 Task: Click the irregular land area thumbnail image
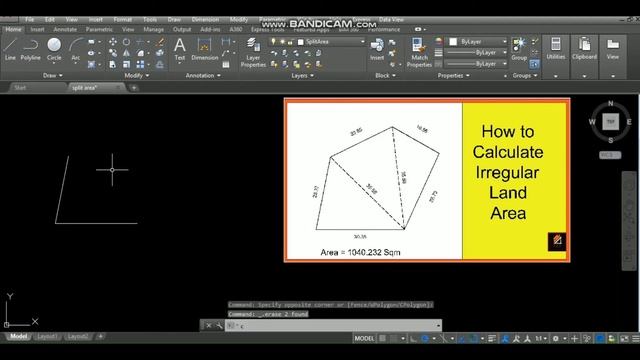point(427,180)
